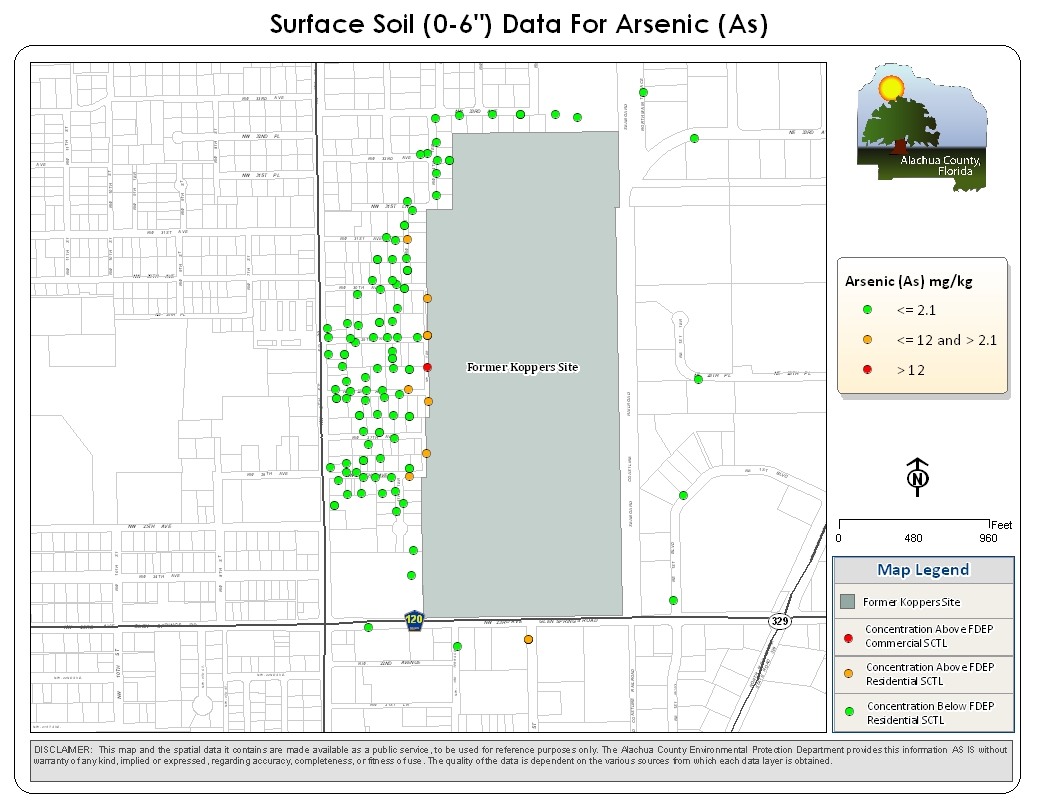Click the map title 'Surface Soil (0-6") Data'
The image size is (1045, 808).
519,24
